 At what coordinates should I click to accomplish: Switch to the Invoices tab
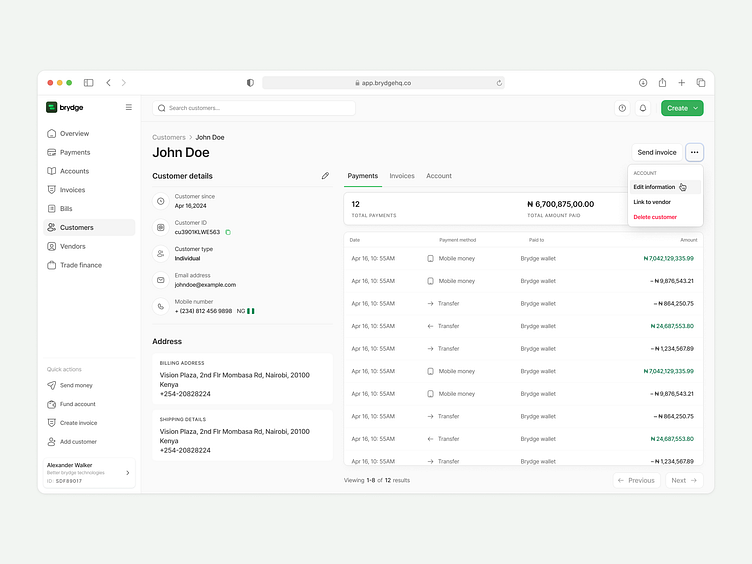click(402, 176)
